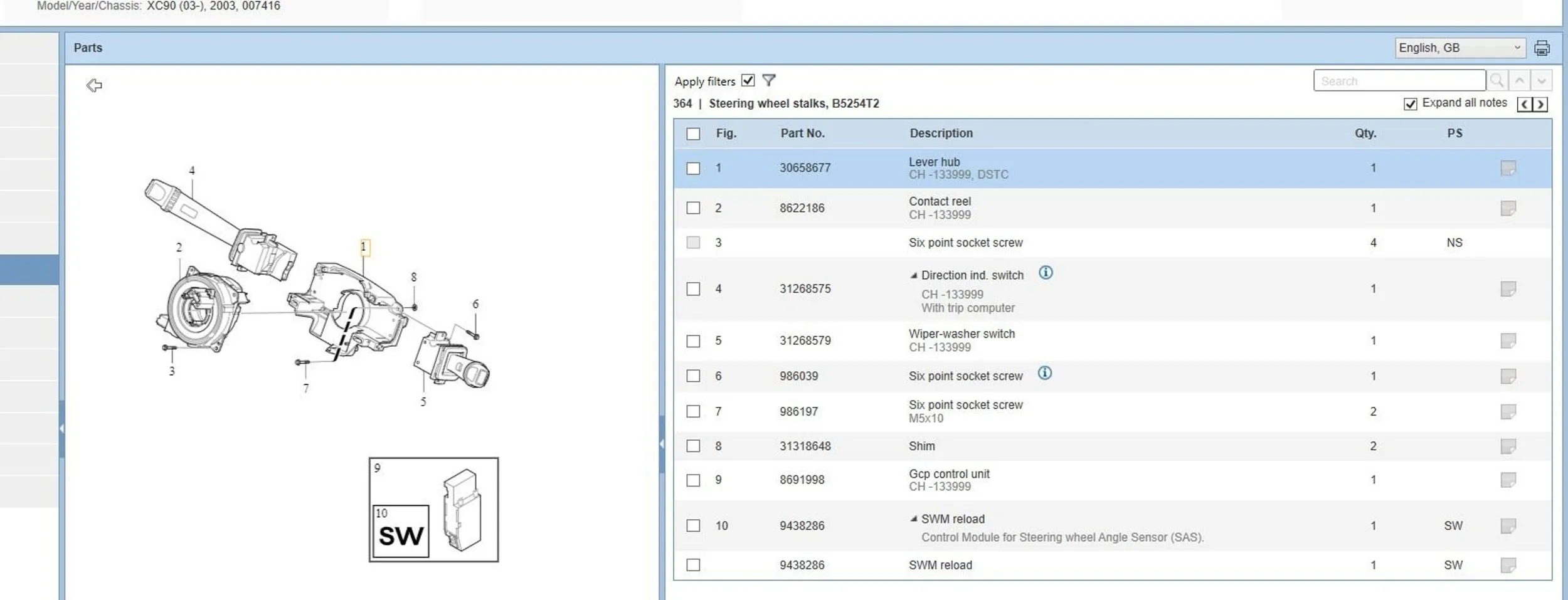
Task: Open note icon for Lever hub row
Action: click(1508, 168)
